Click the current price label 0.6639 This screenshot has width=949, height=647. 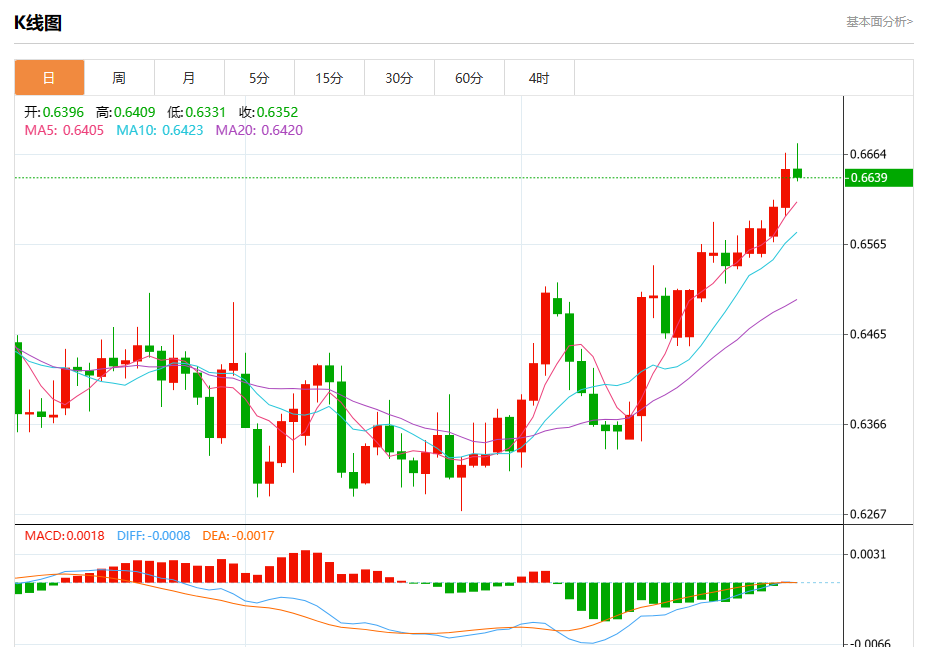(879, 178)
